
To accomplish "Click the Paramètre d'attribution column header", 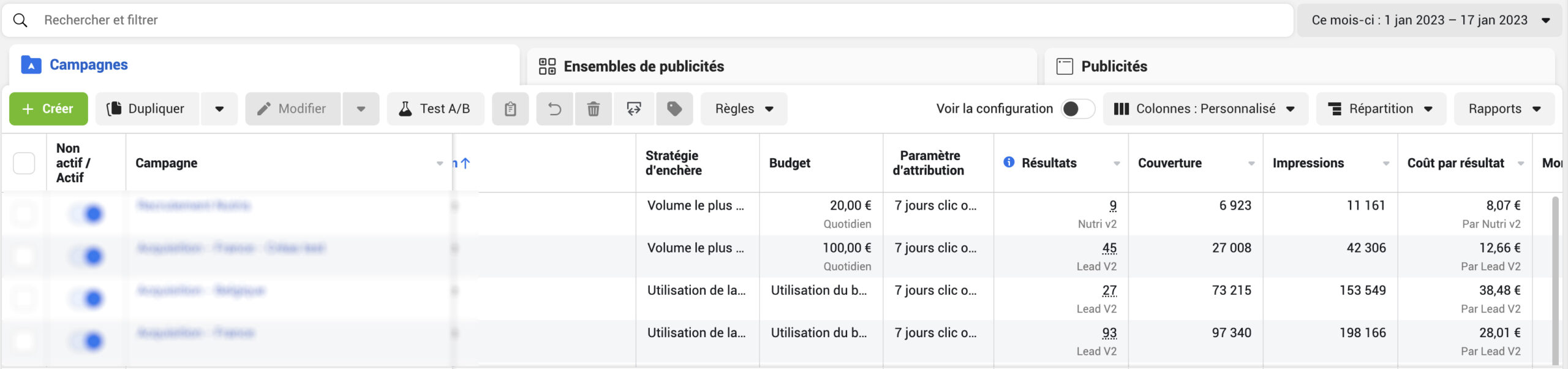I will [938, 163].
